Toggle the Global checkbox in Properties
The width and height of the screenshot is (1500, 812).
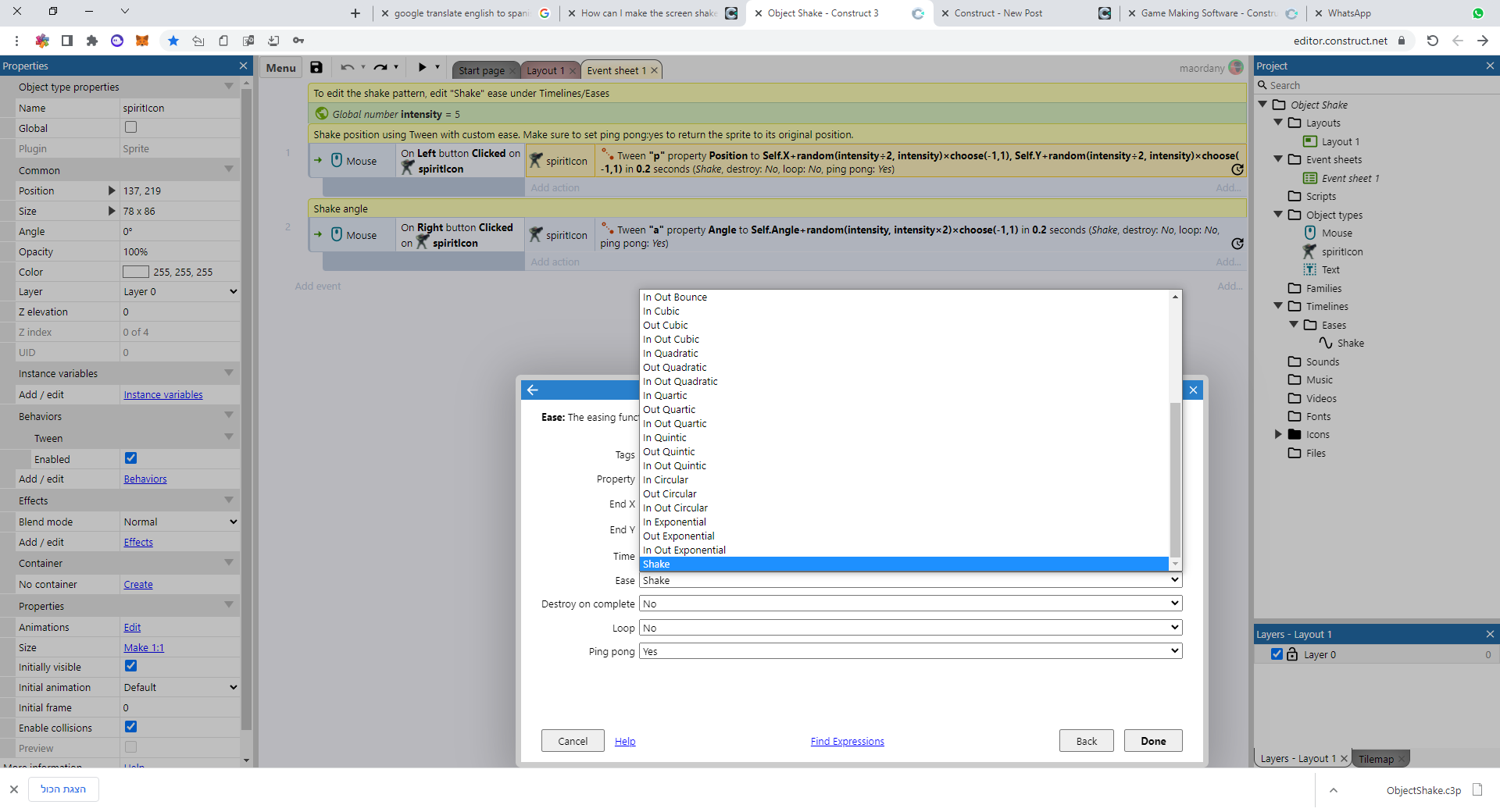pyautogui.click(x=130, y=127)
